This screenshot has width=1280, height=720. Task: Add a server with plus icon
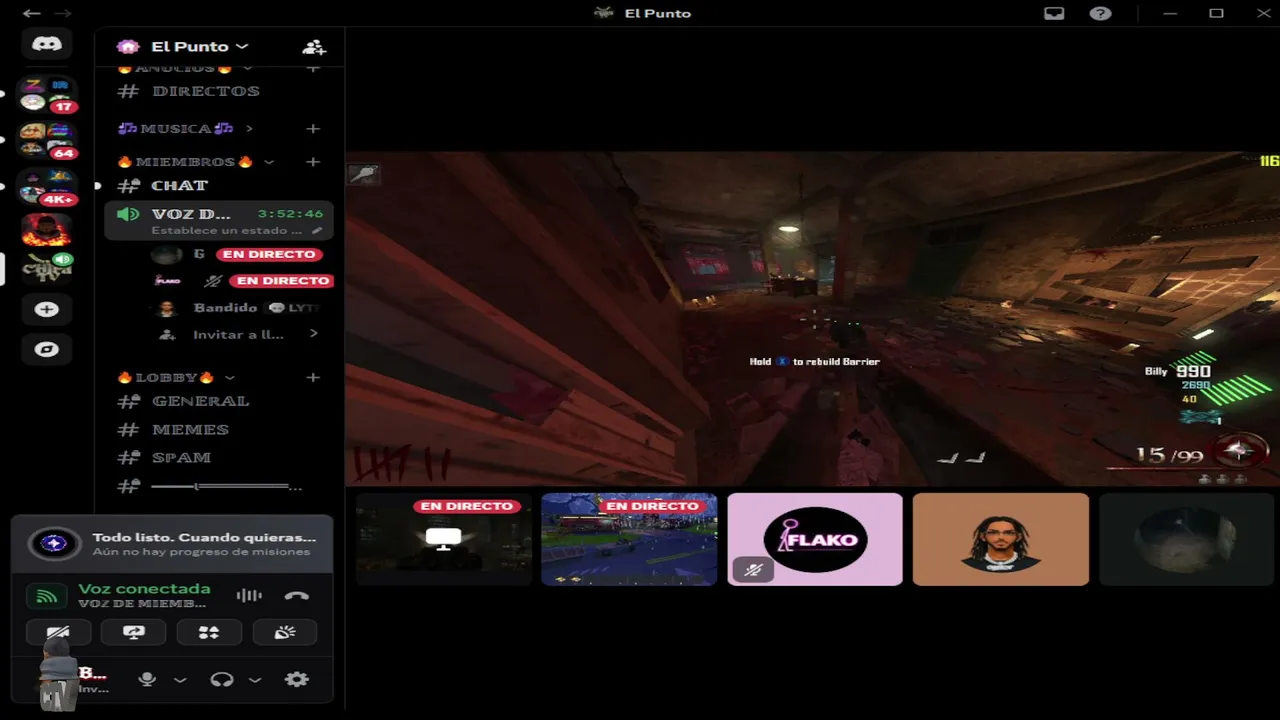point(47,309)
